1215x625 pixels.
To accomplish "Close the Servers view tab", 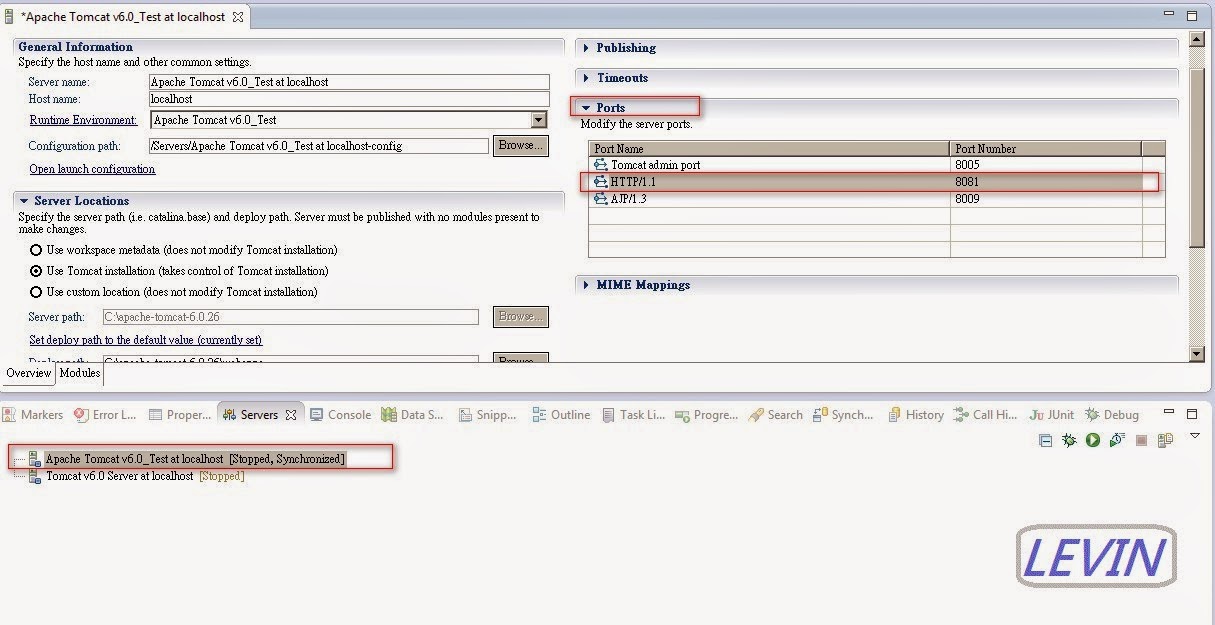I will (291, 415).
